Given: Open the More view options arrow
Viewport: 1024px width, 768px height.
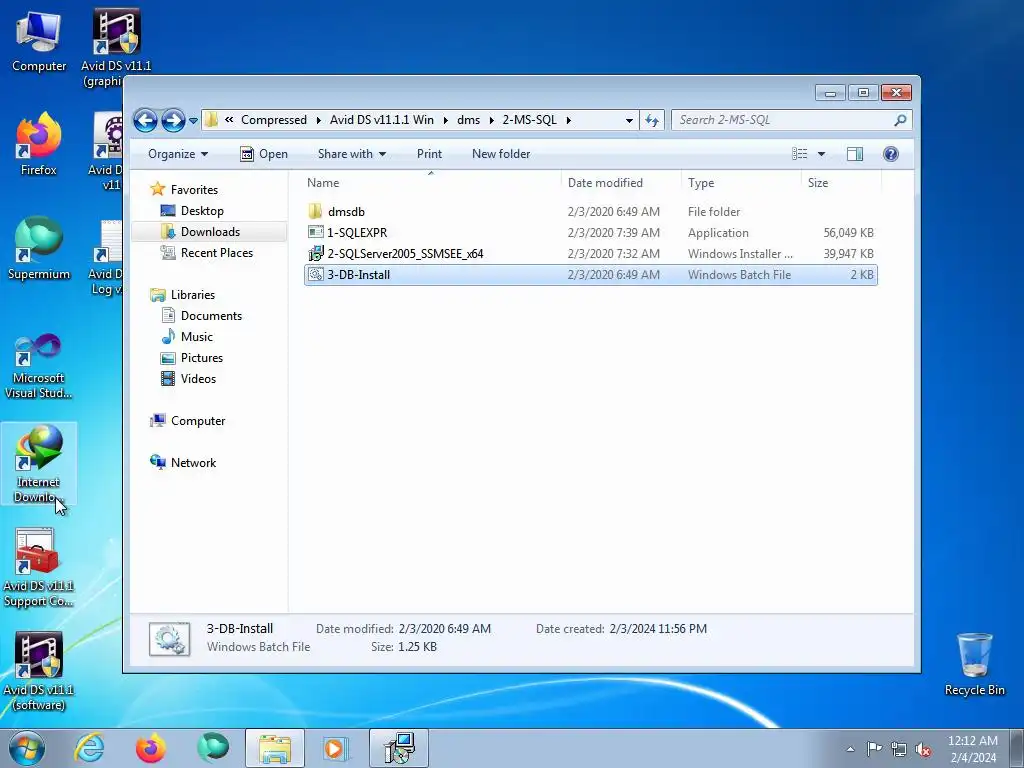Looking at the screenshot, I should click(822, 154).
